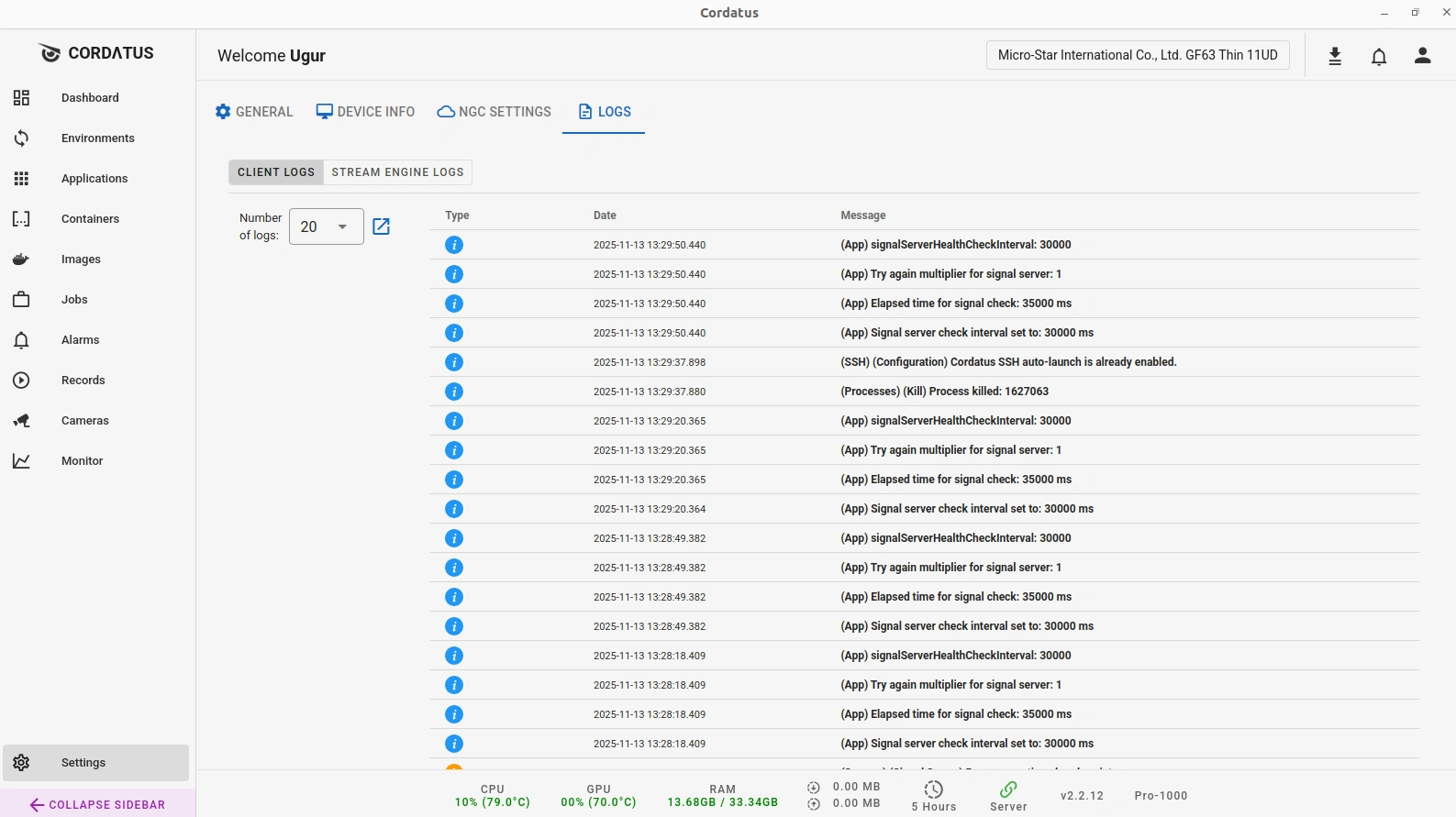The image size is (1456, 817).
Task: Click COLLAPSE SIDEBAR button
Action: coord(97,804)
